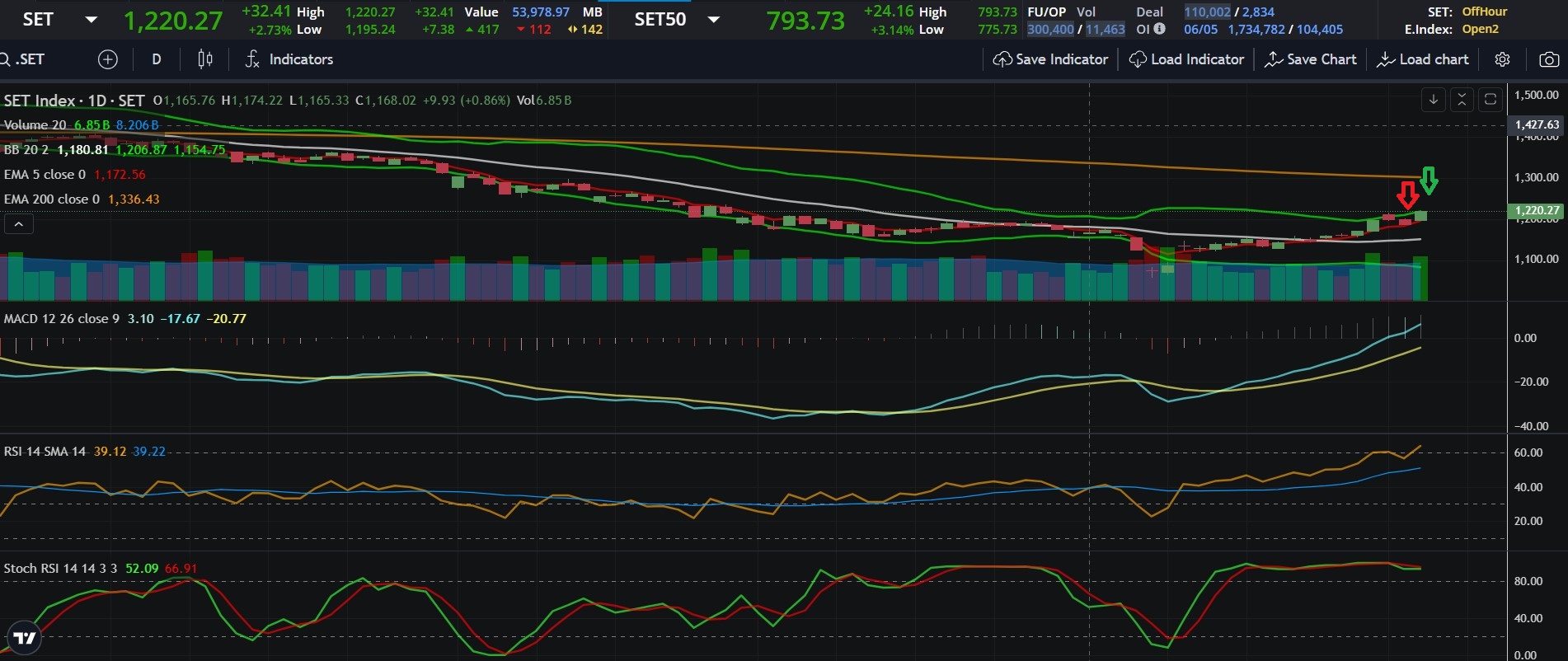Select the BB 20 2 indicator legend
1568x661 pixels.
click(x=26, y=150)
